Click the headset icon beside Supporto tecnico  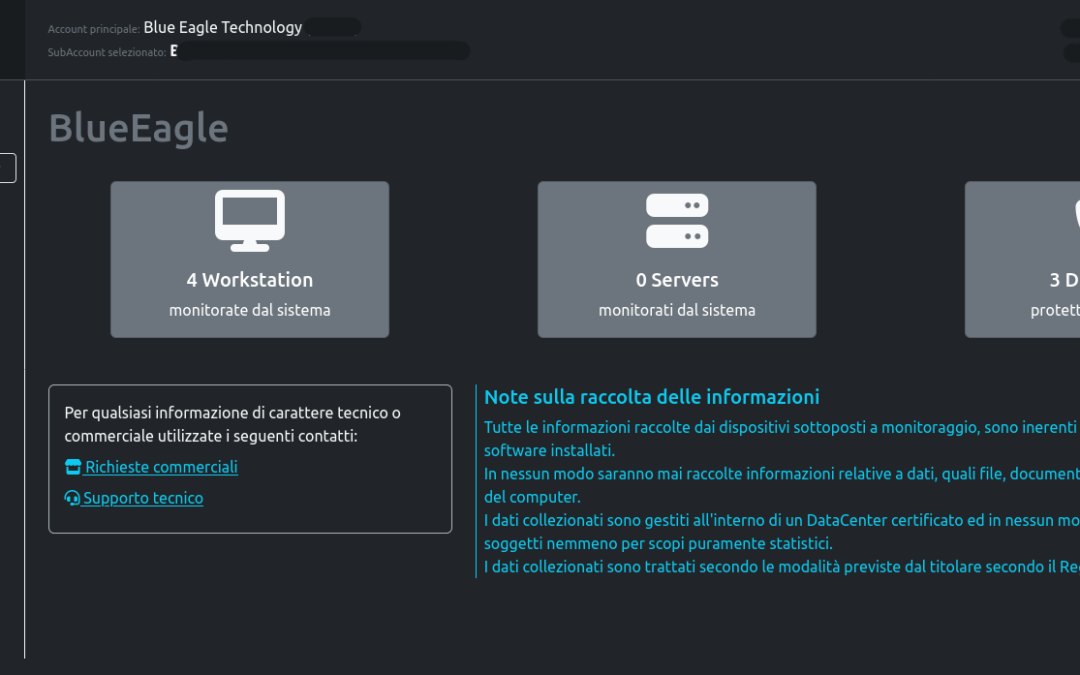[72, 498]
